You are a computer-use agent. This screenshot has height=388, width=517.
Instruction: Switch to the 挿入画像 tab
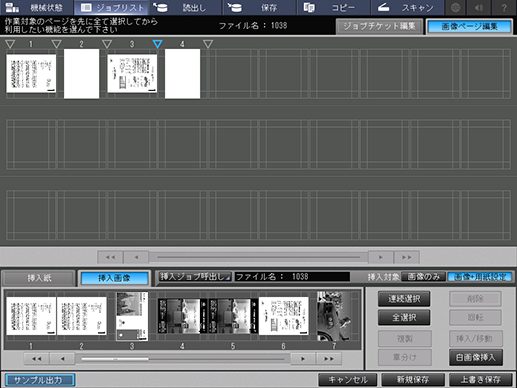pos(114,278)
